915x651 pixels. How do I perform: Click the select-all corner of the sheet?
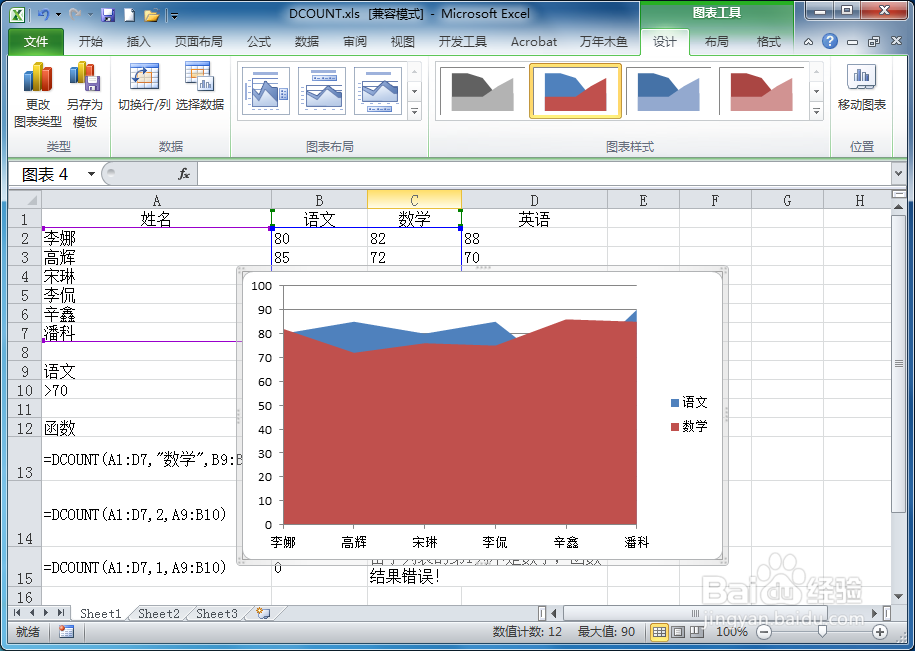25,200
